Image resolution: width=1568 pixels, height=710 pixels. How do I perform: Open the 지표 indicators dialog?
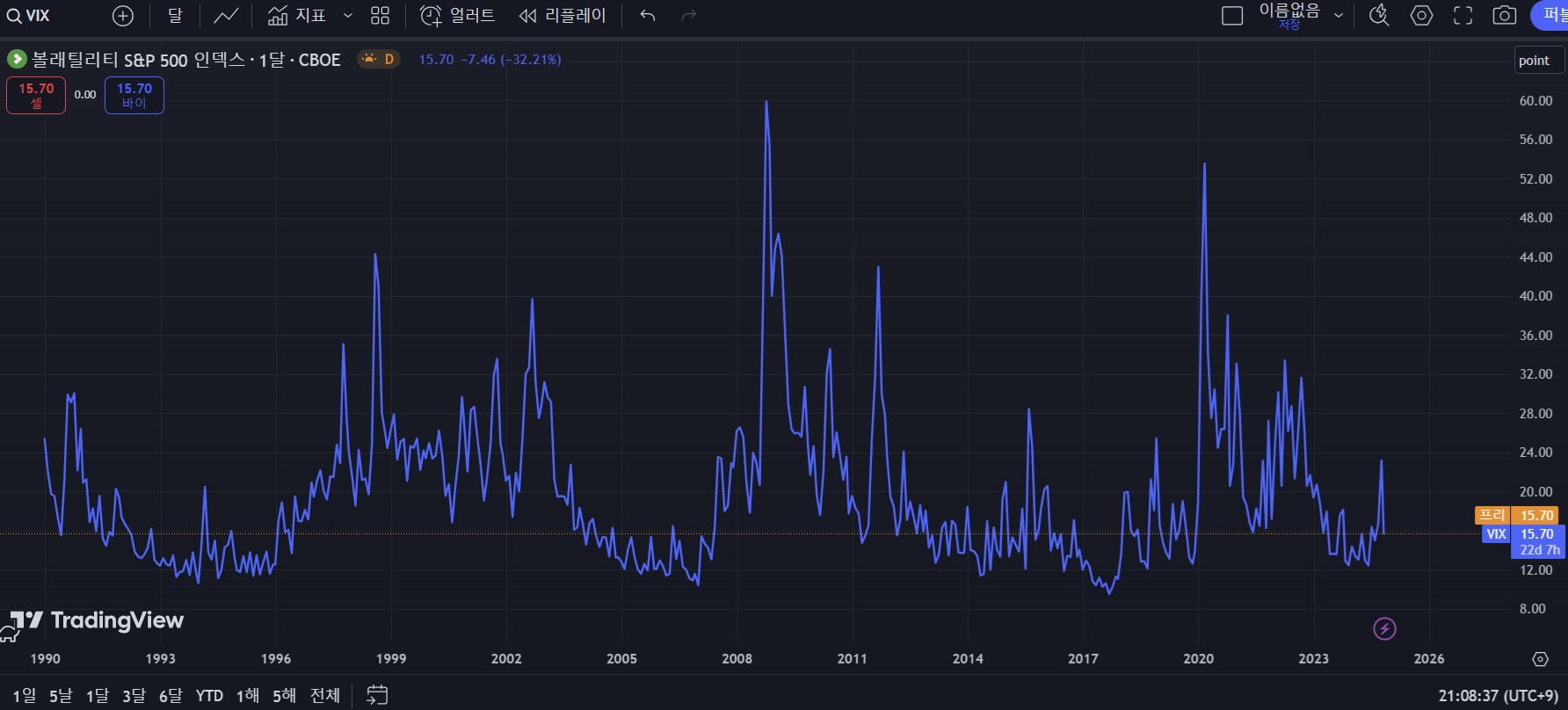coord(297,16)
